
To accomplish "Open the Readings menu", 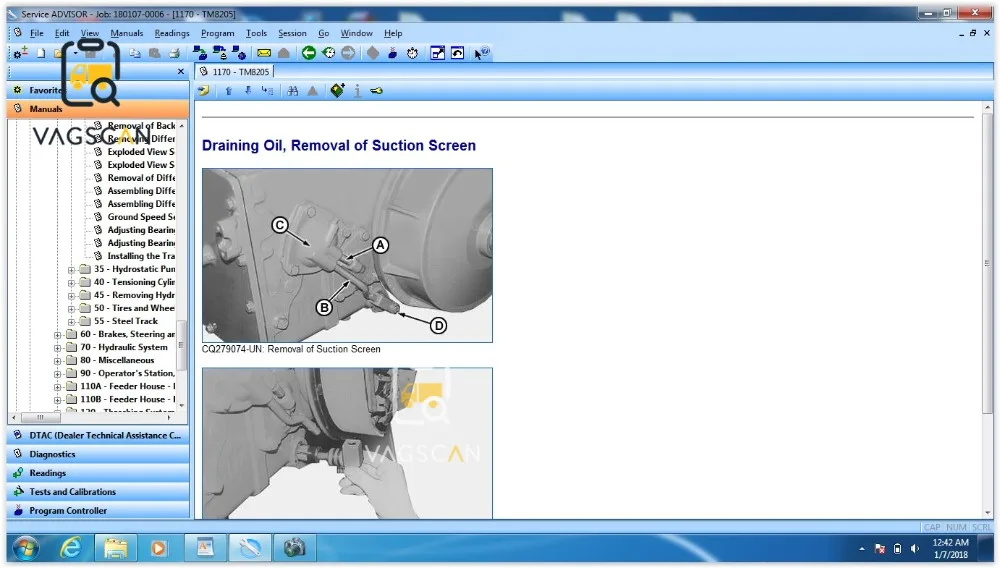I will click(172, 33).
